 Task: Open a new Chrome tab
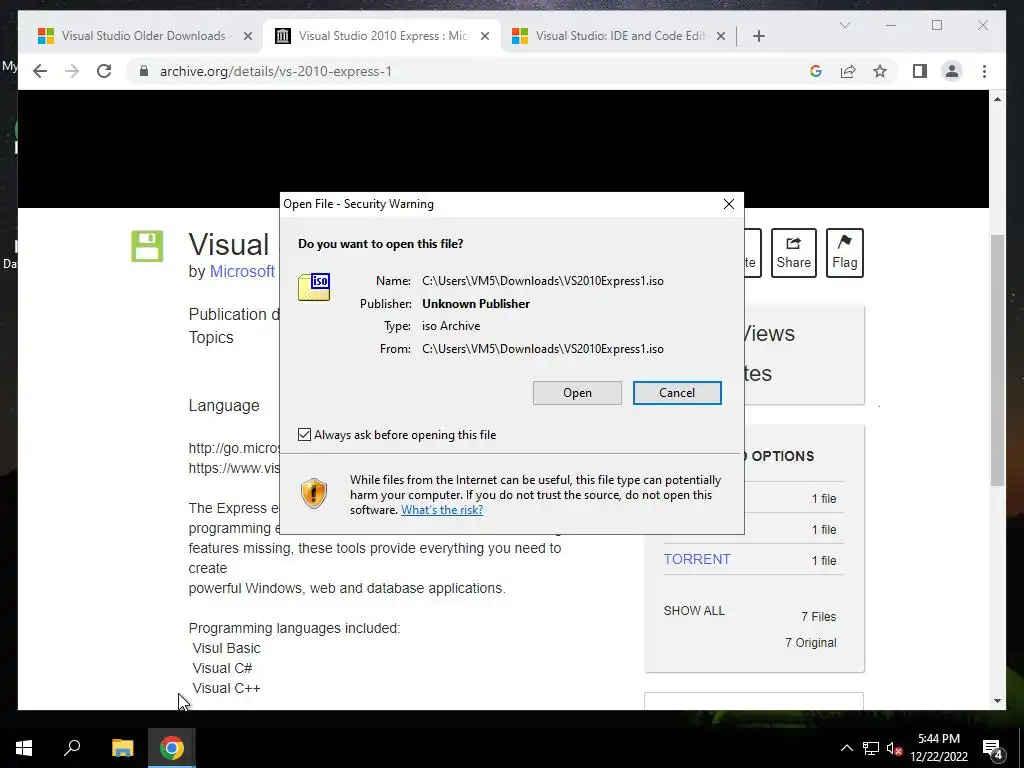tap(758, 36)
